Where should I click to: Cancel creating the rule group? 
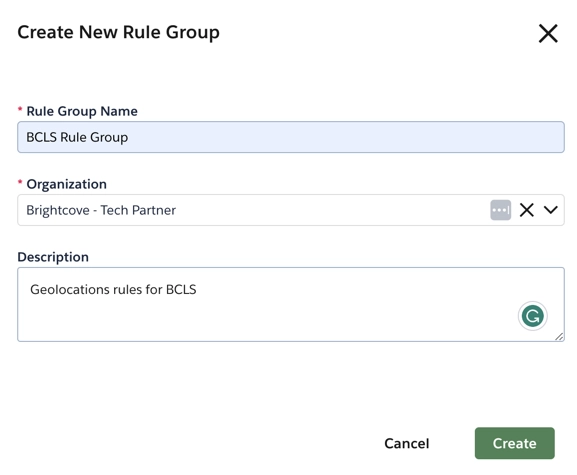point(407,443)
